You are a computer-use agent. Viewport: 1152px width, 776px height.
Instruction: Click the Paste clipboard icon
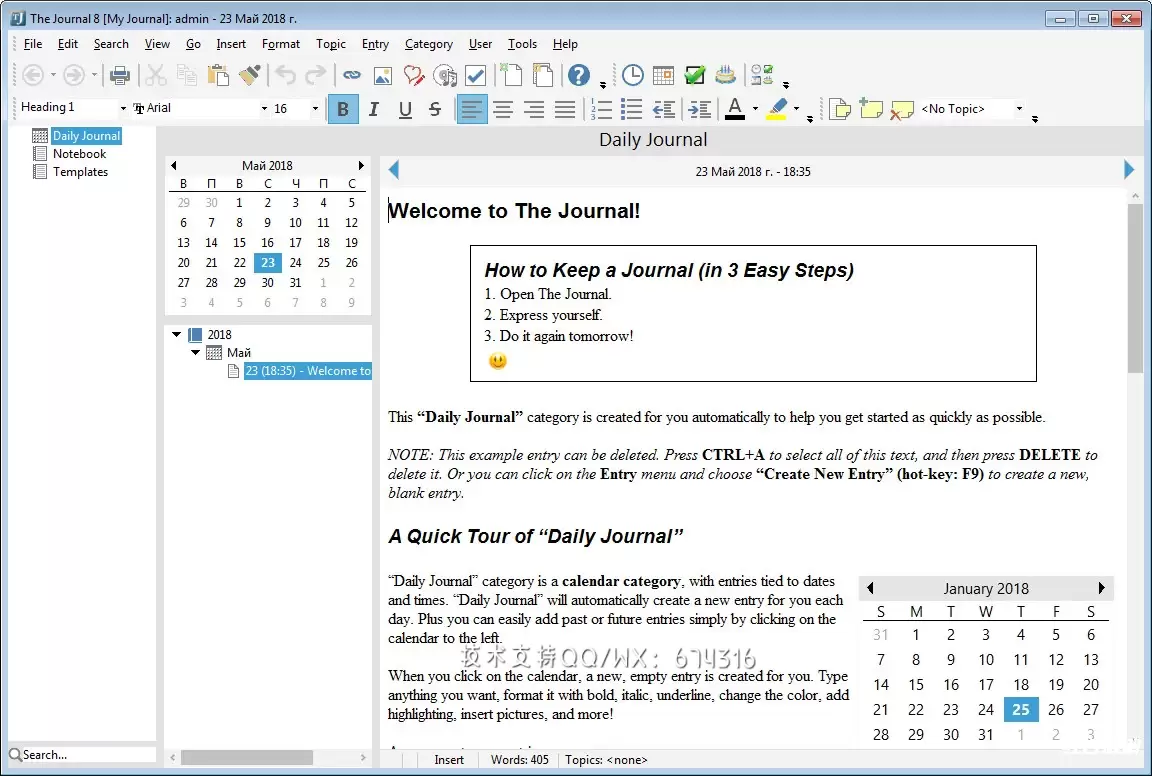coord(217,75)
